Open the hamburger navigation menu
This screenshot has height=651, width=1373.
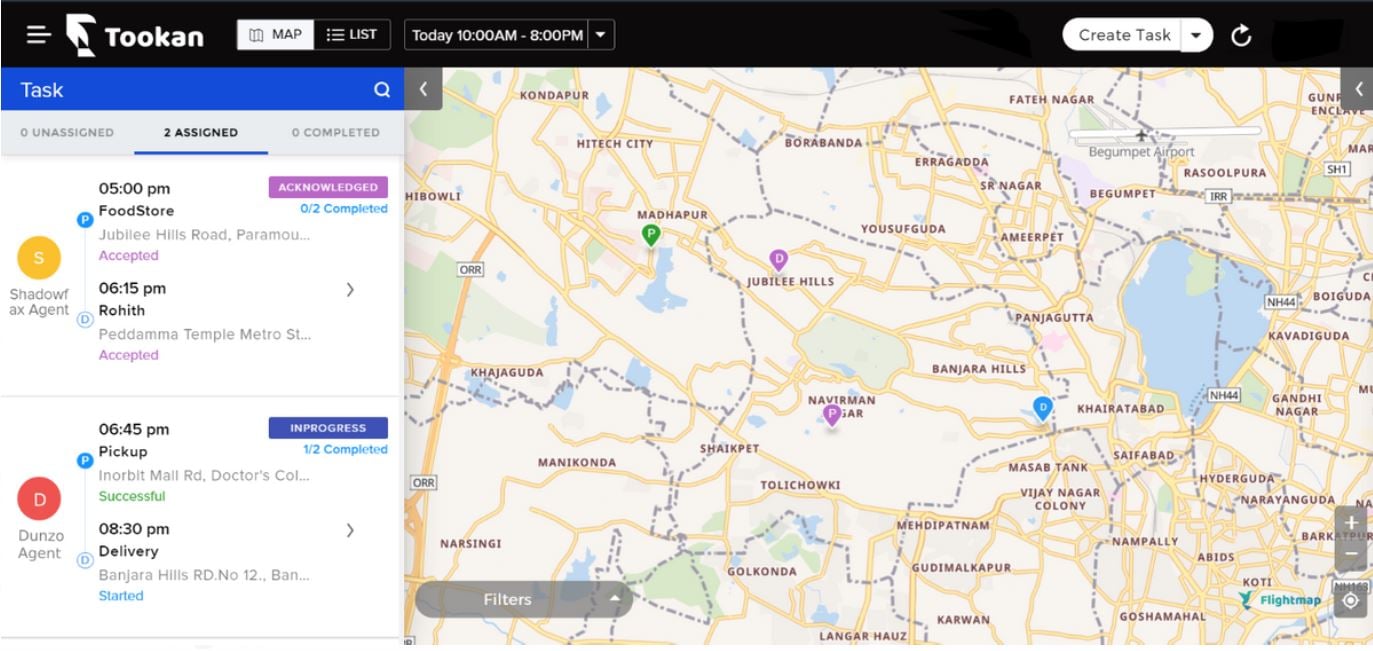[x=38, y=35]
